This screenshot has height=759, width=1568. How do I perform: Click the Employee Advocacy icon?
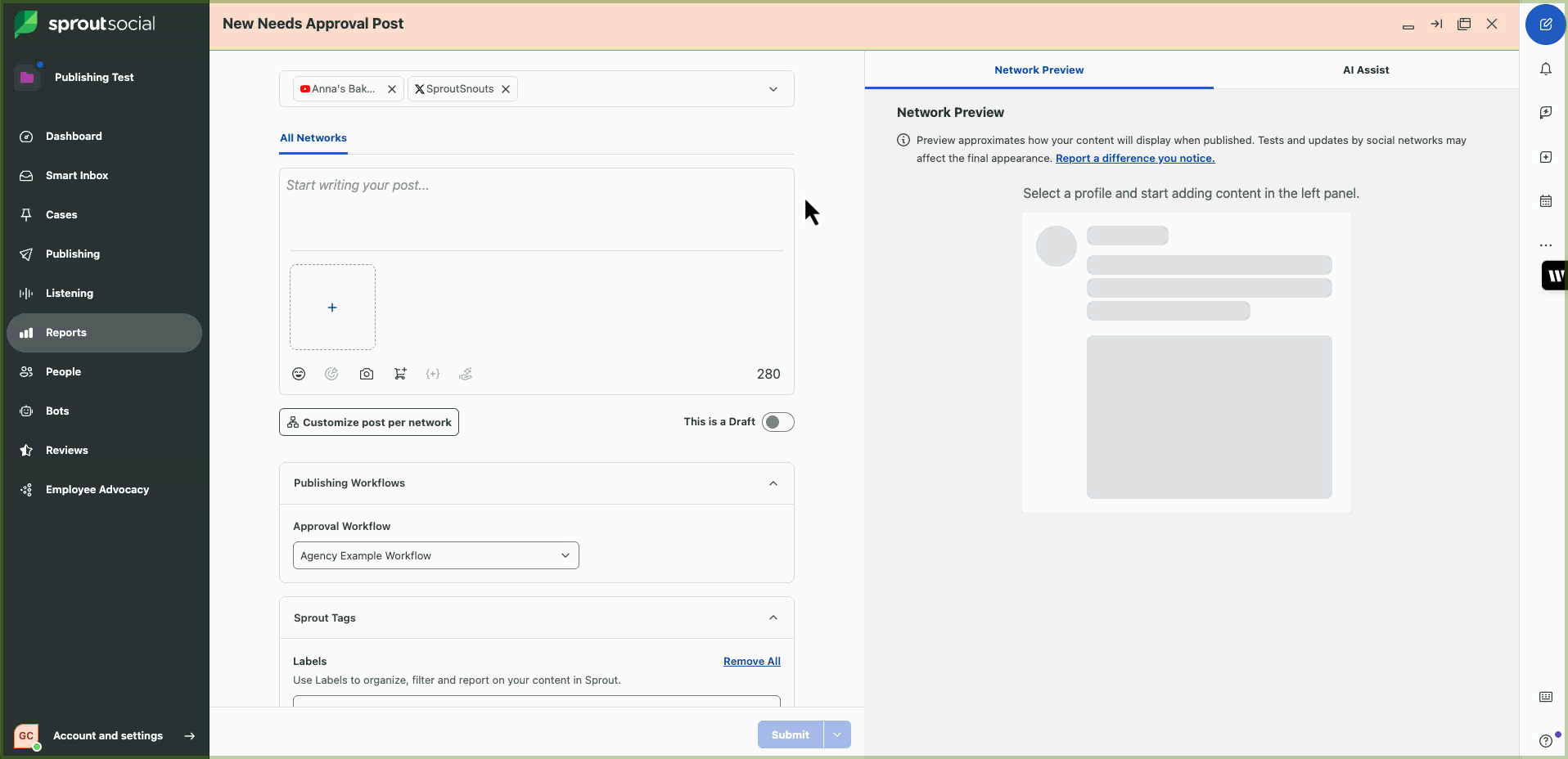point(26,490)
